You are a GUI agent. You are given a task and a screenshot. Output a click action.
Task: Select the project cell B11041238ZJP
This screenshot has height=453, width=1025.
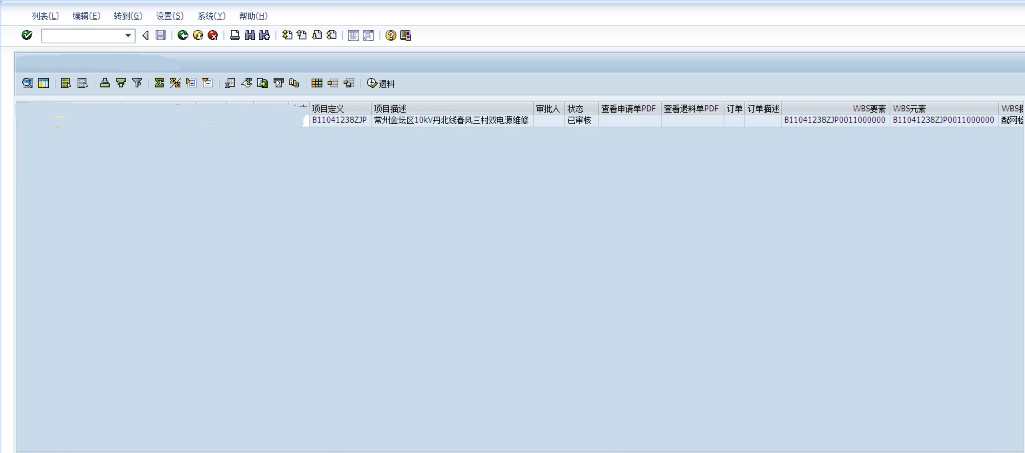(339, 119)
